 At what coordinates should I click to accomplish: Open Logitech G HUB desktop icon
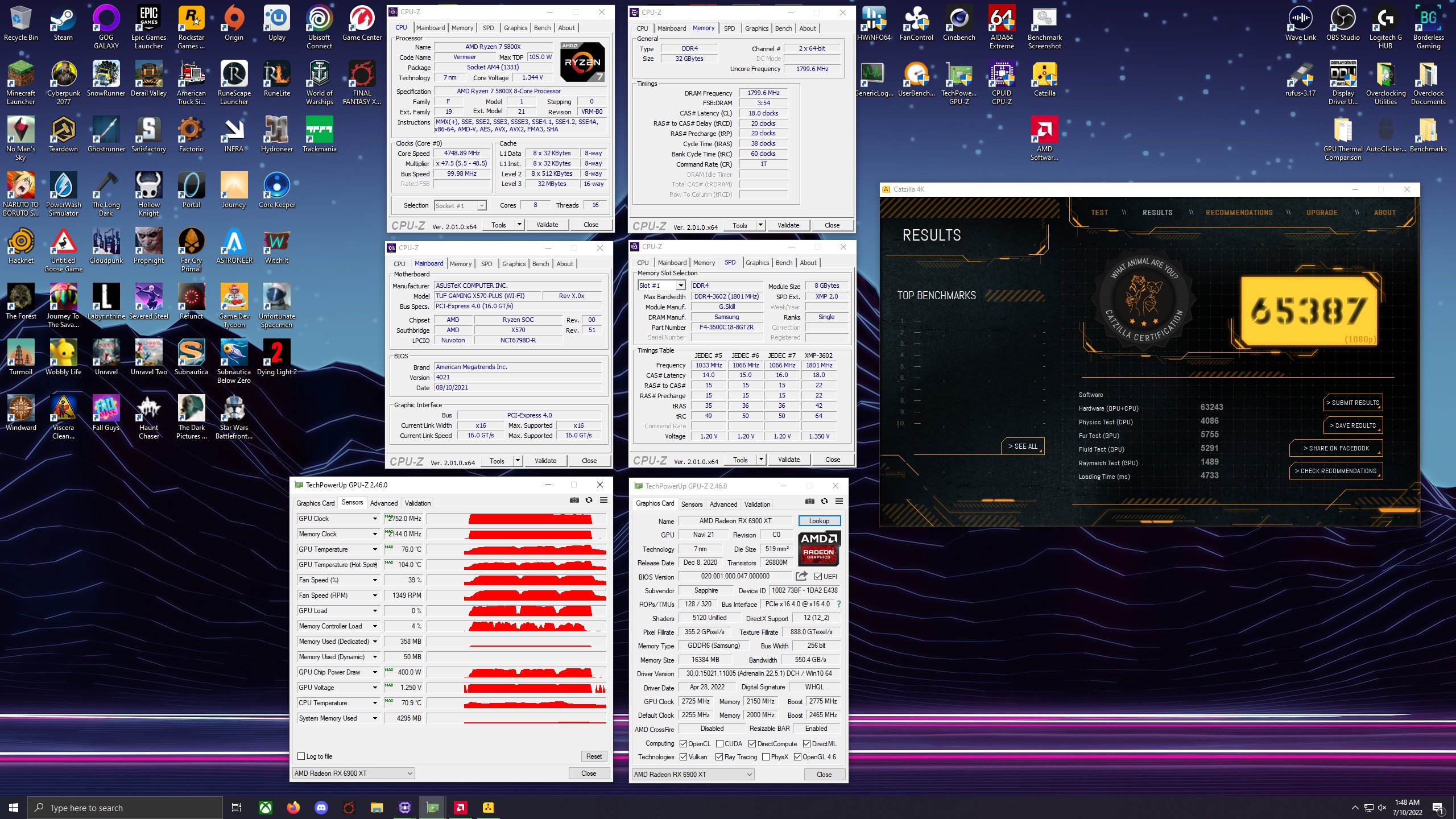coord(1385,27)
